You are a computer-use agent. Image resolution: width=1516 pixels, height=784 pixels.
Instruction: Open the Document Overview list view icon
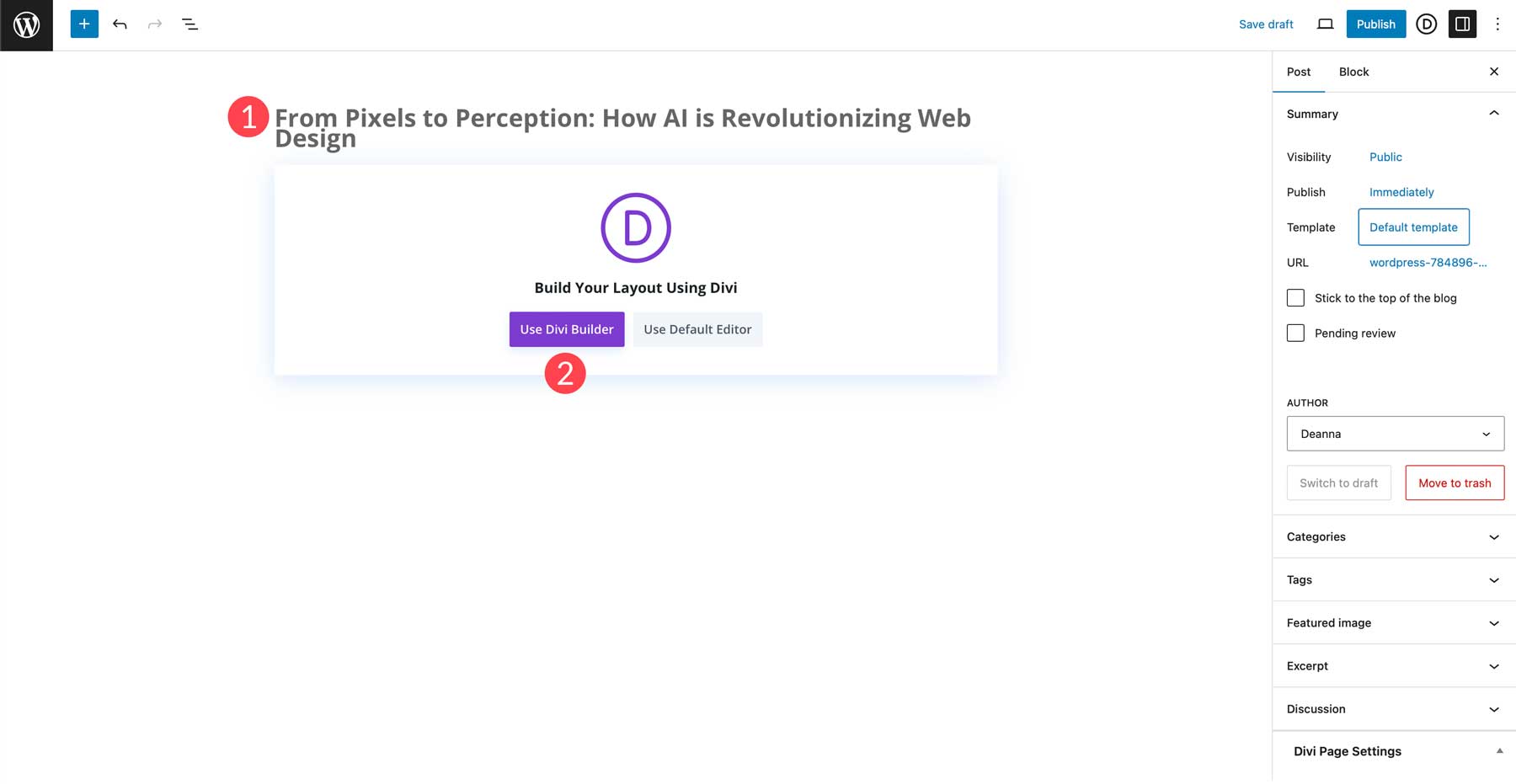pos(189,24)
